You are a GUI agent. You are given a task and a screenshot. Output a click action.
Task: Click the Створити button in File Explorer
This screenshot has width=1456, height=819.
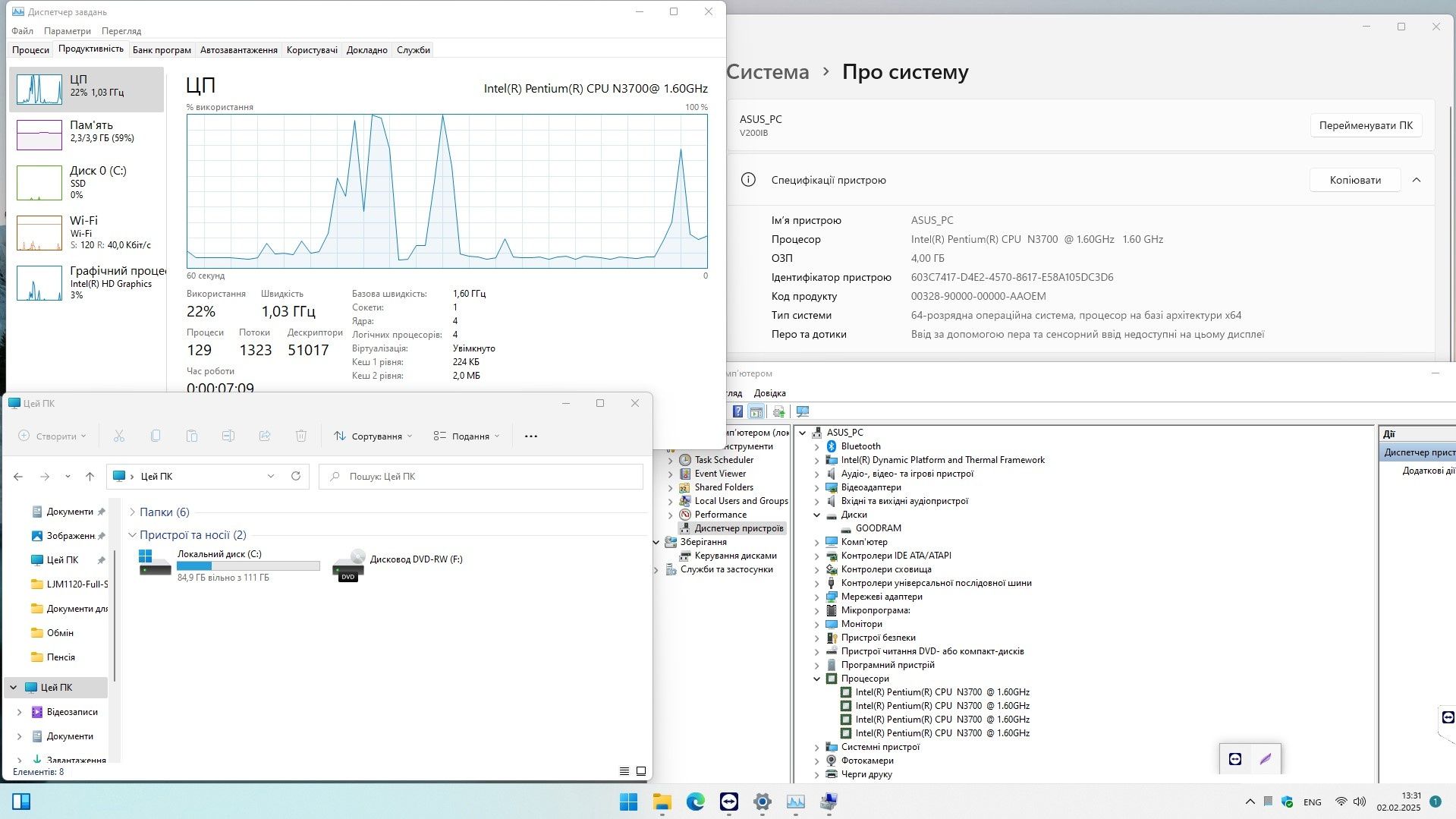52,436
